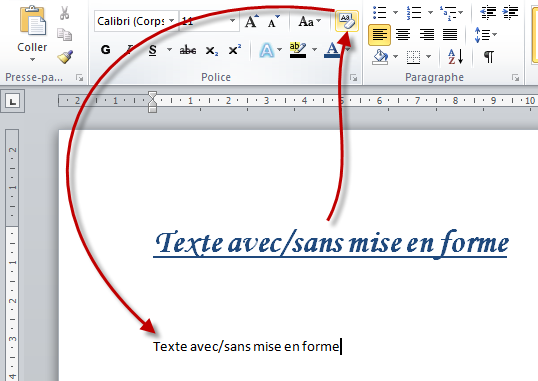
Task: Click the Coller paste clipboard icon
Action: (32, 21)
